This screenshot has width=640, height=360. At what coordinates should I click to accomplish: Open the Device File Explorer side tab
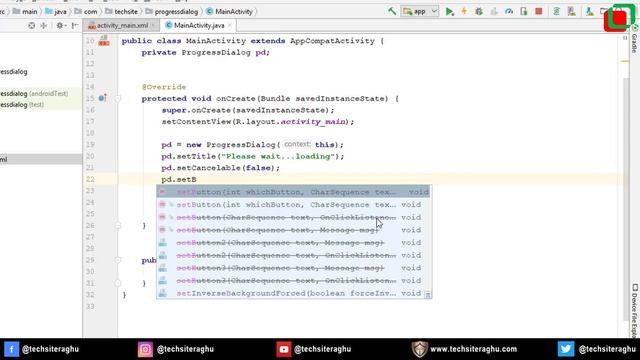[635, 310]
